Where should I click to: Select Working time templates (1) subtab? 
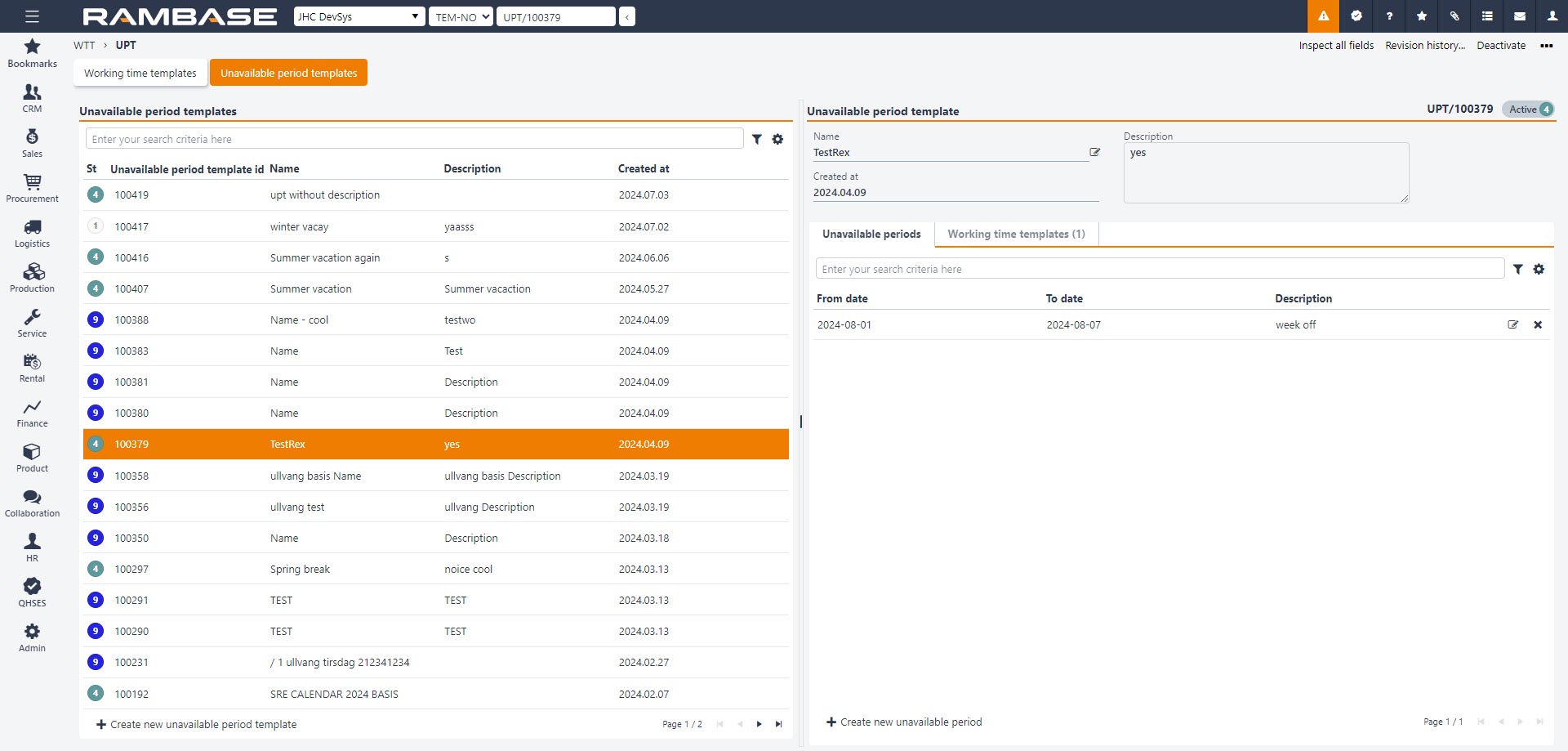coord(1016,235)
